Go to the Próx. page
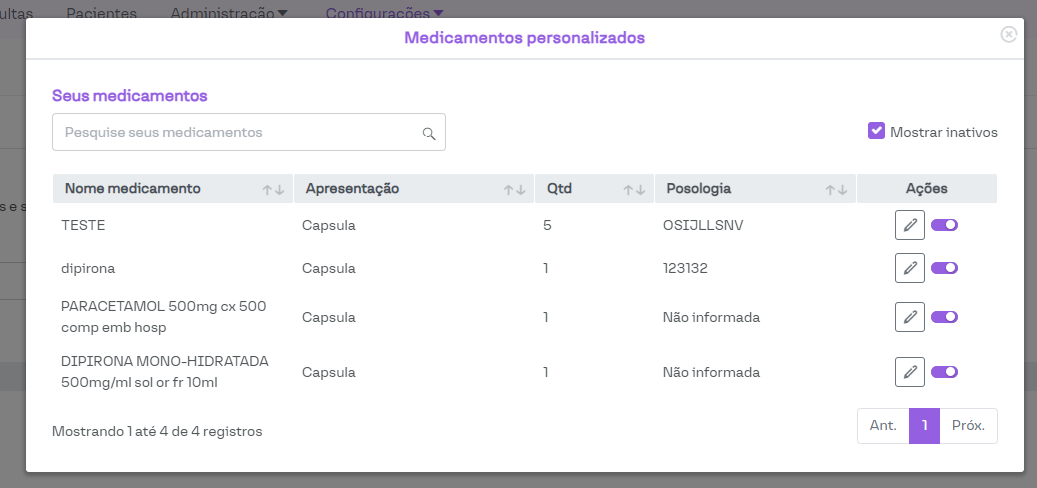1037x488 pixels. pyautogui.click(x=968, y=425)
